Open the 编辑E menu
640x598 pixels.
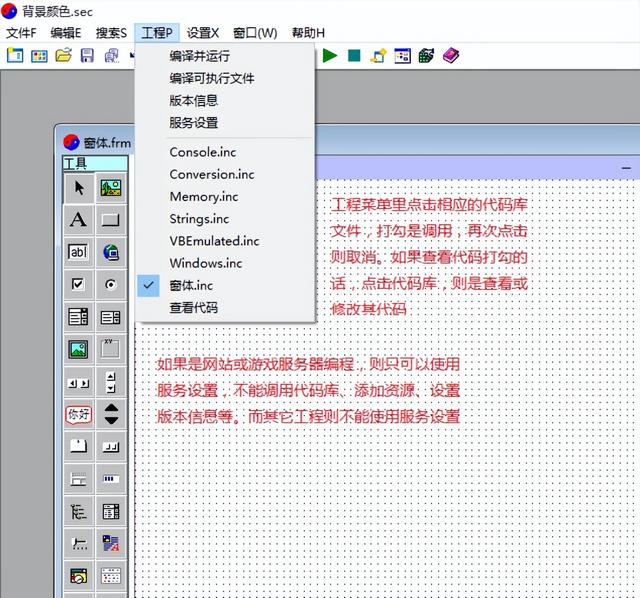66,33
